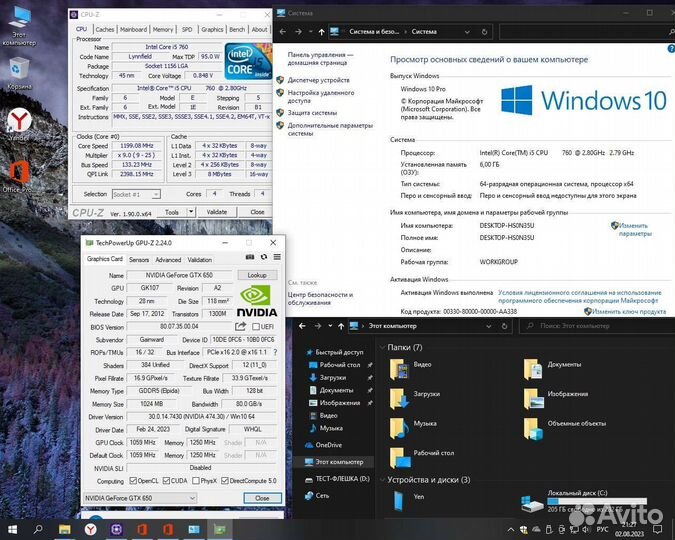
Task: Open the Windows Start menu
Action: (12, 529)
